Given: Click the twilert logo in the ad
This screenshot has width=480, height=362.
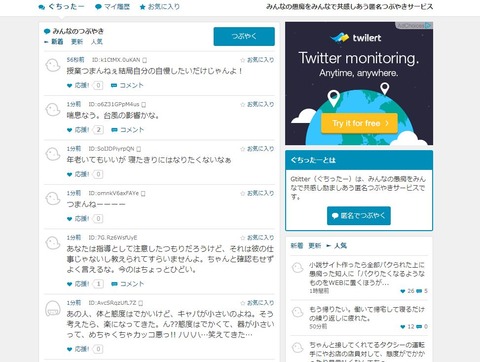Looking at the screenshot, I should click(356, 38).
